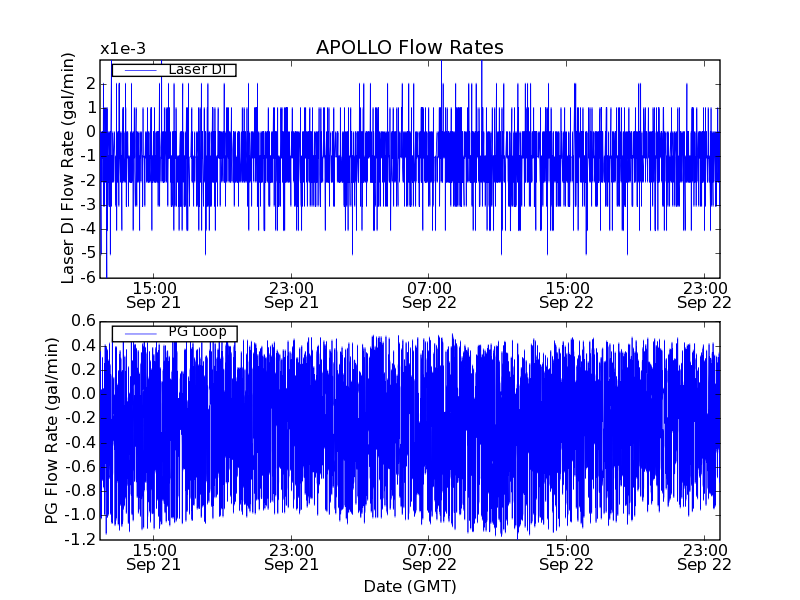This screenshot has width=800, height=600.
Task: Click the x1e-3 scale multiplier label
Action: point(123,49)
